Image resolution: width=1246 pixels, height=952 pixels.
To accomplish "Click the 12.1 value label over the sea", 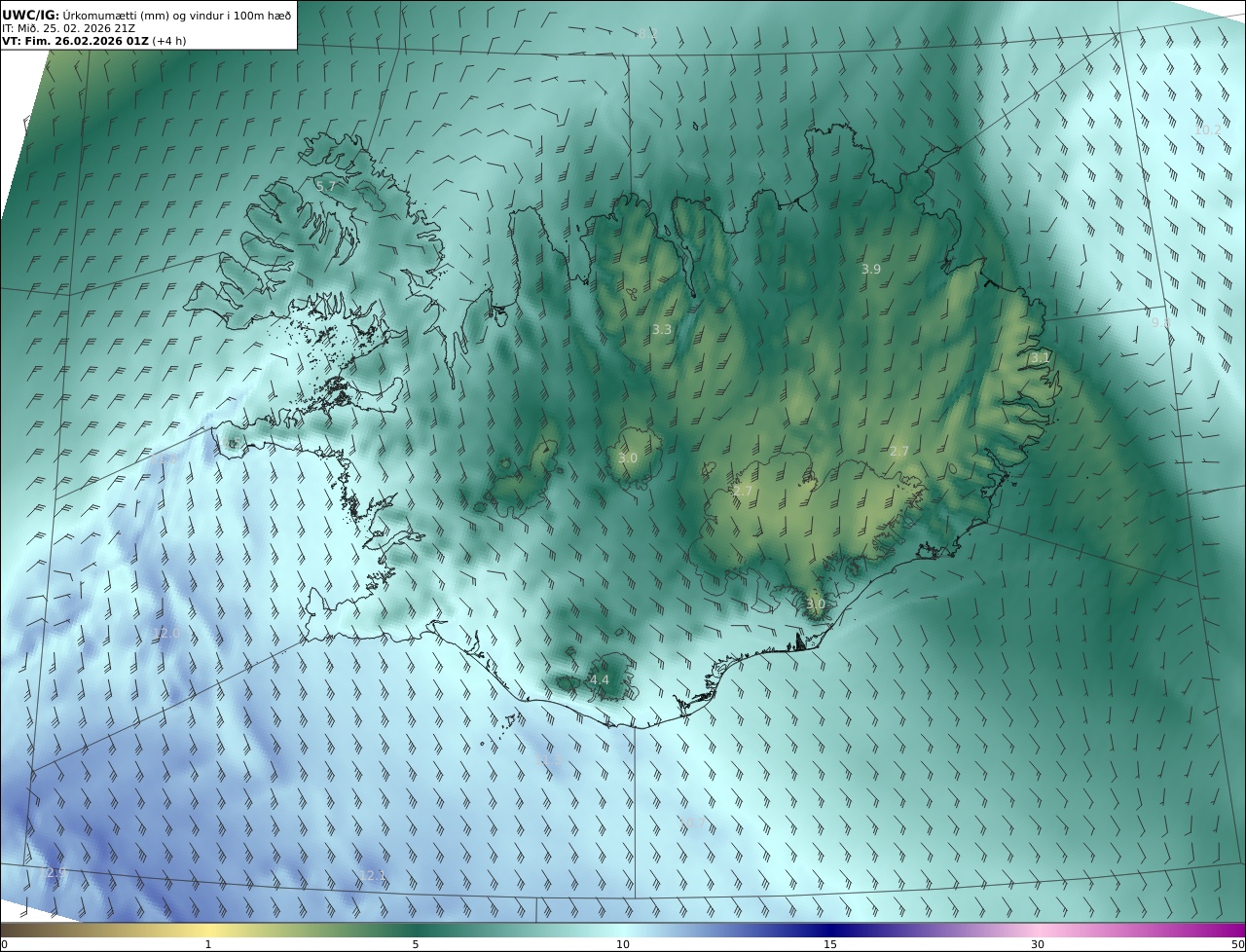I will point(373,876).
